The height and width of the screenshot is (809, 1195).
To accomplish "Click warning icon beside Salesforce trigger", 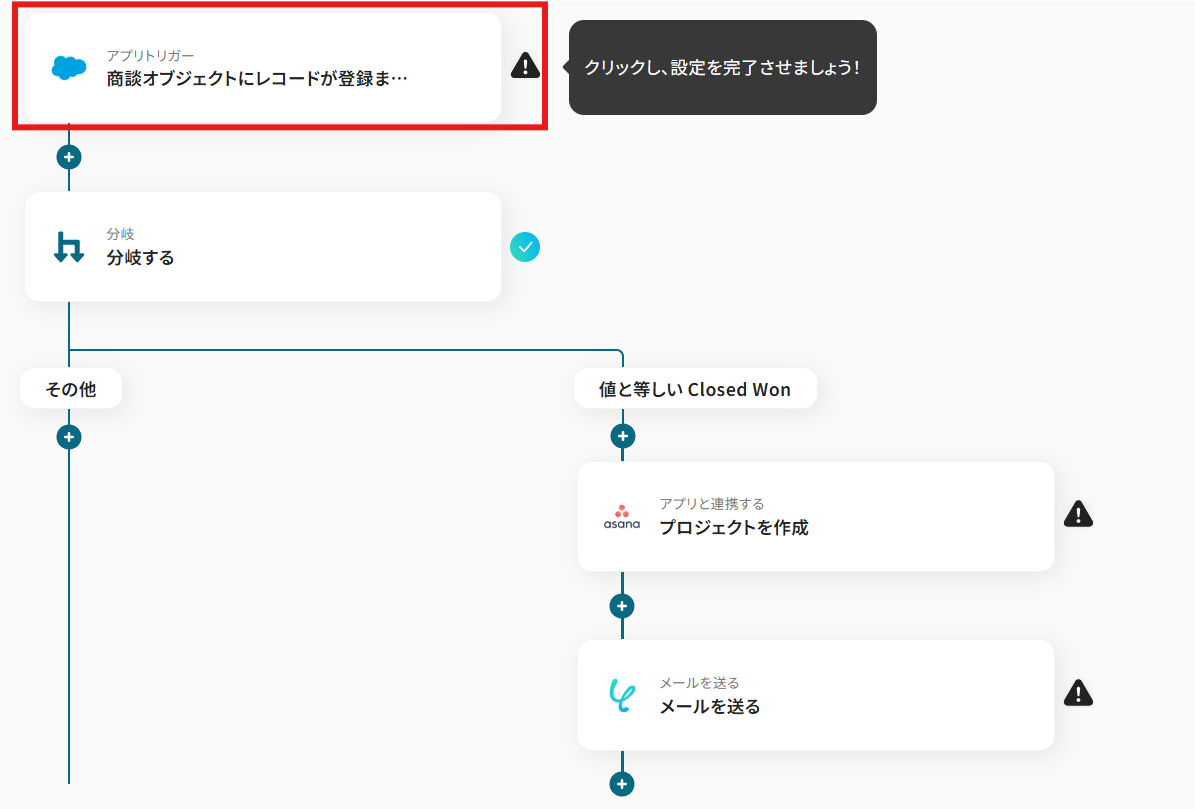I will coord(525,66).
